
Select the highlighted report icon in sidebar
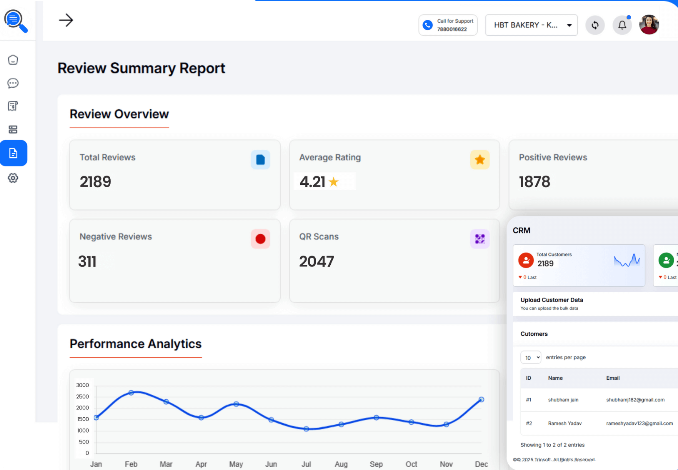(13, 153)
